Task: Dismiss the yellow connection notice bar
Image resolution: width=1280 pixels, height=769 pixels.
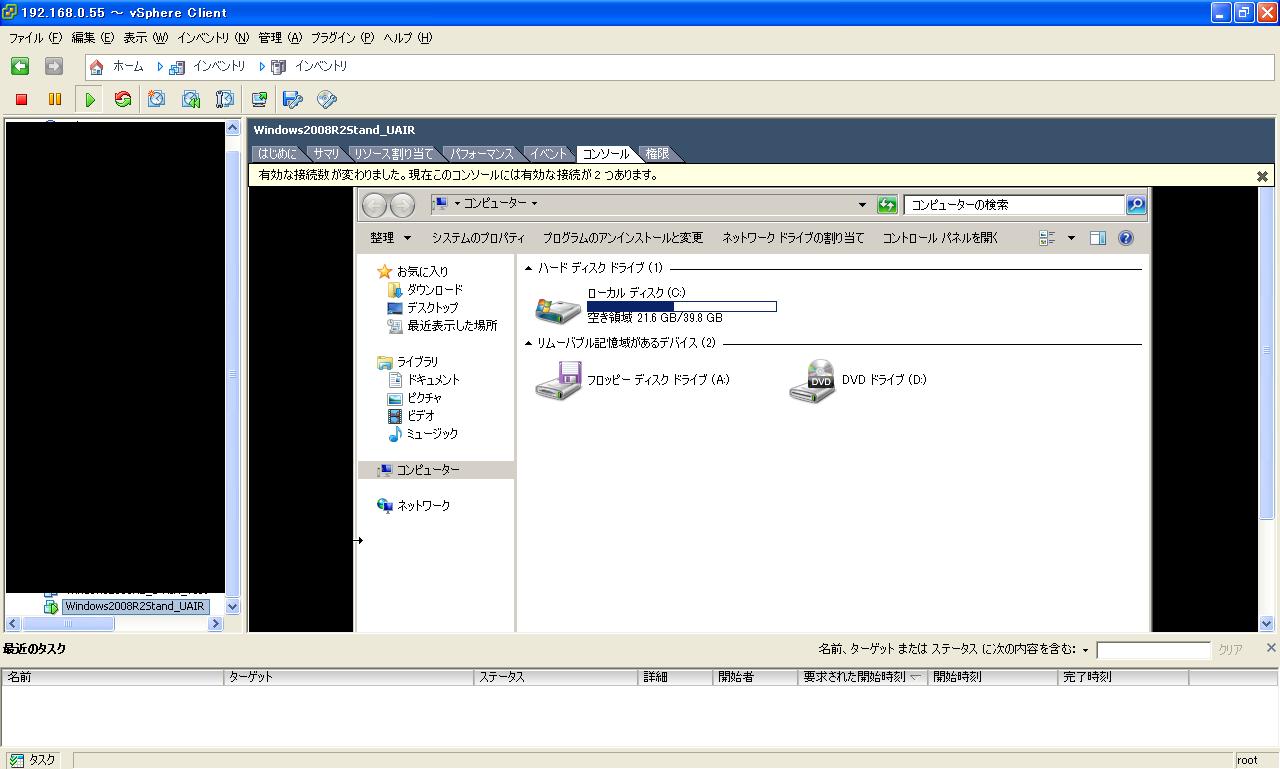Action: click(x=1262, y=176)
